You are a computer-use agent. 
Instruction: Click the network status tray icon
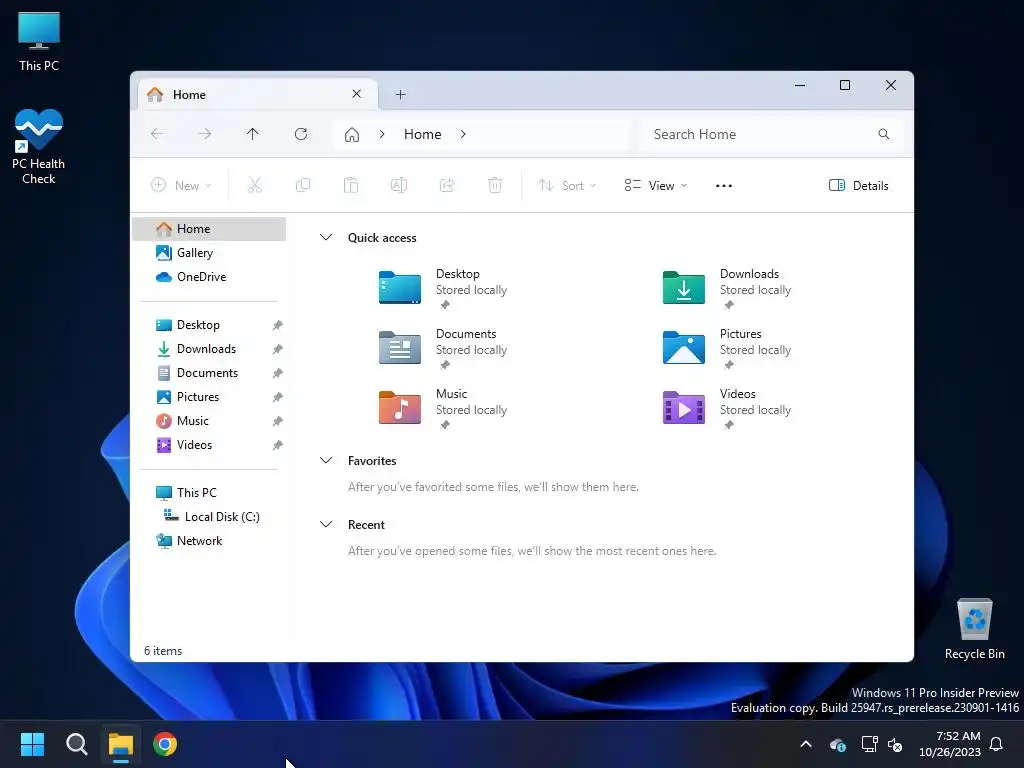tap(869, 744)
